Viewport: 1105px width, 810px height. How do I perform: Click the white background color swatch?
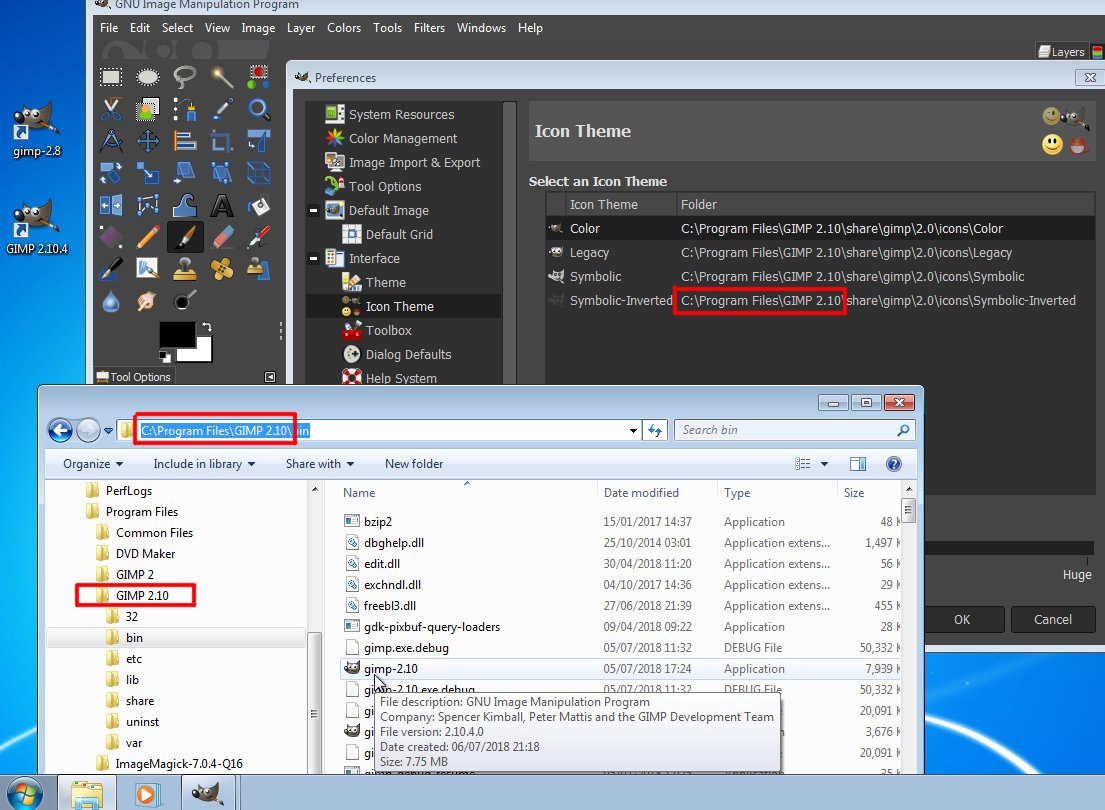pyautogui.click(x=203, y=350)
